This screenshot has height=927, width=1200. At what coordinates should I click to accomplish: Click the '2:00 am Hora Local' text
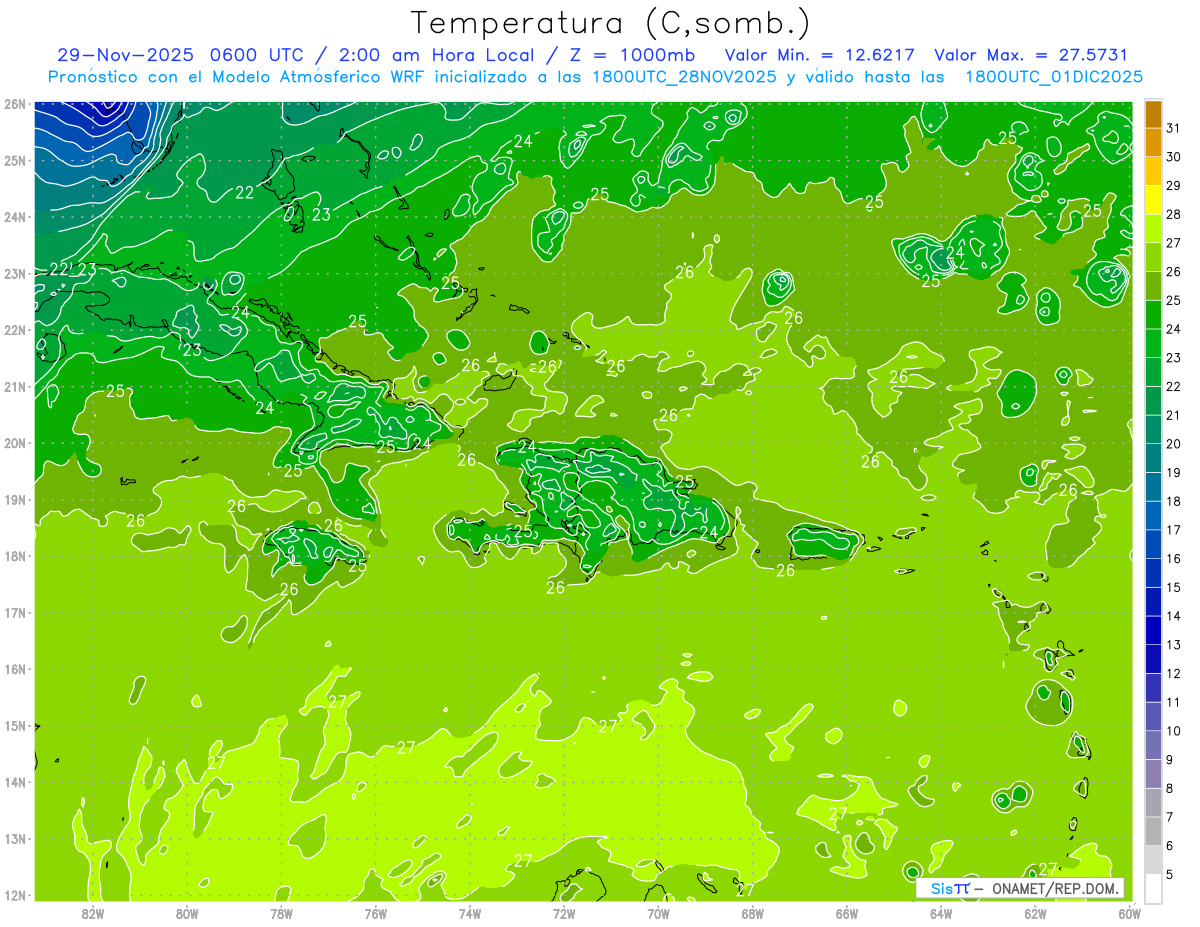pos(442,55)
